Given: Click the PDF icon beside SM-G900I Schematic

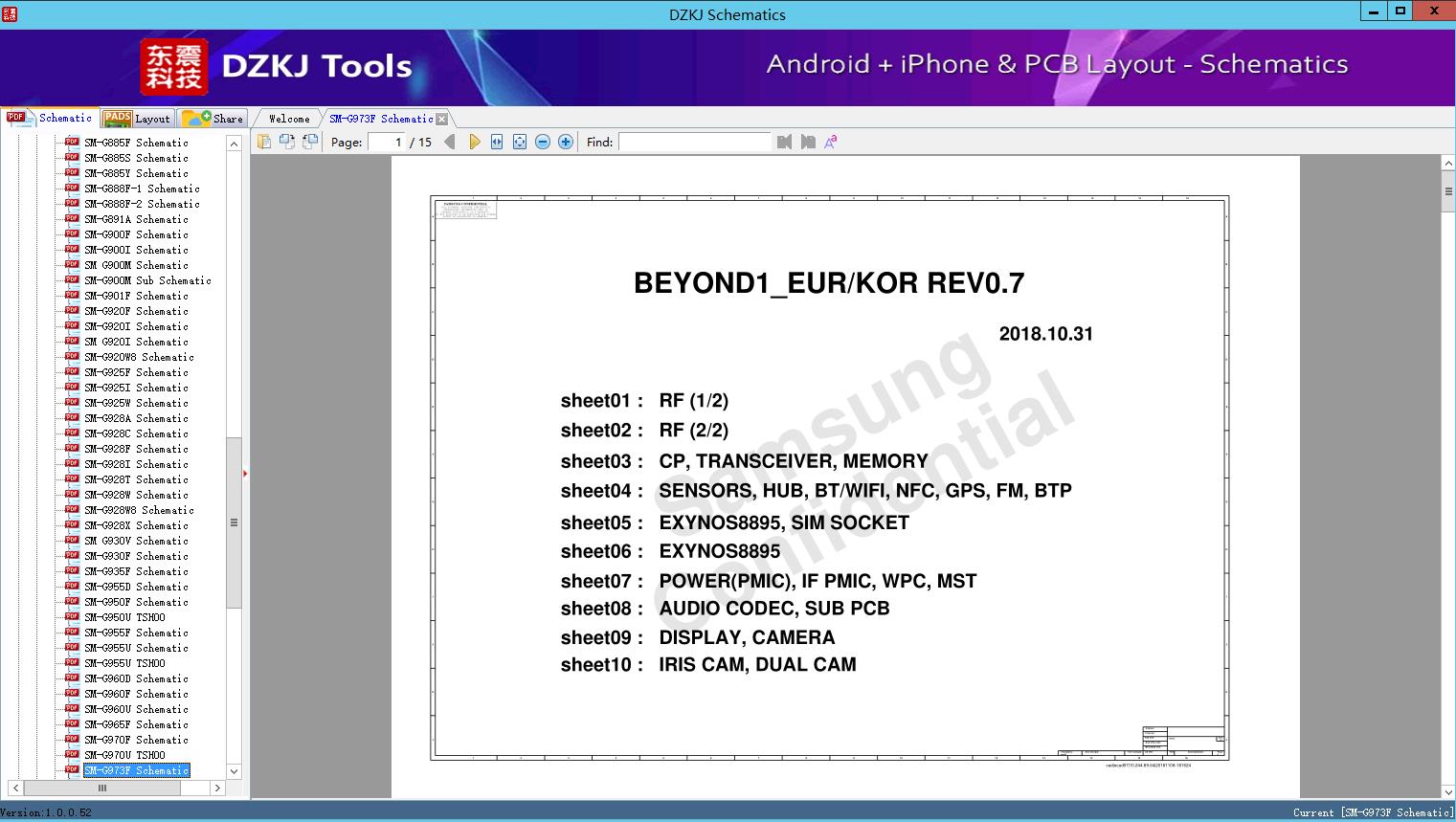Looking at the screenshot, I should pyautogui.click(x=72, y=249).
